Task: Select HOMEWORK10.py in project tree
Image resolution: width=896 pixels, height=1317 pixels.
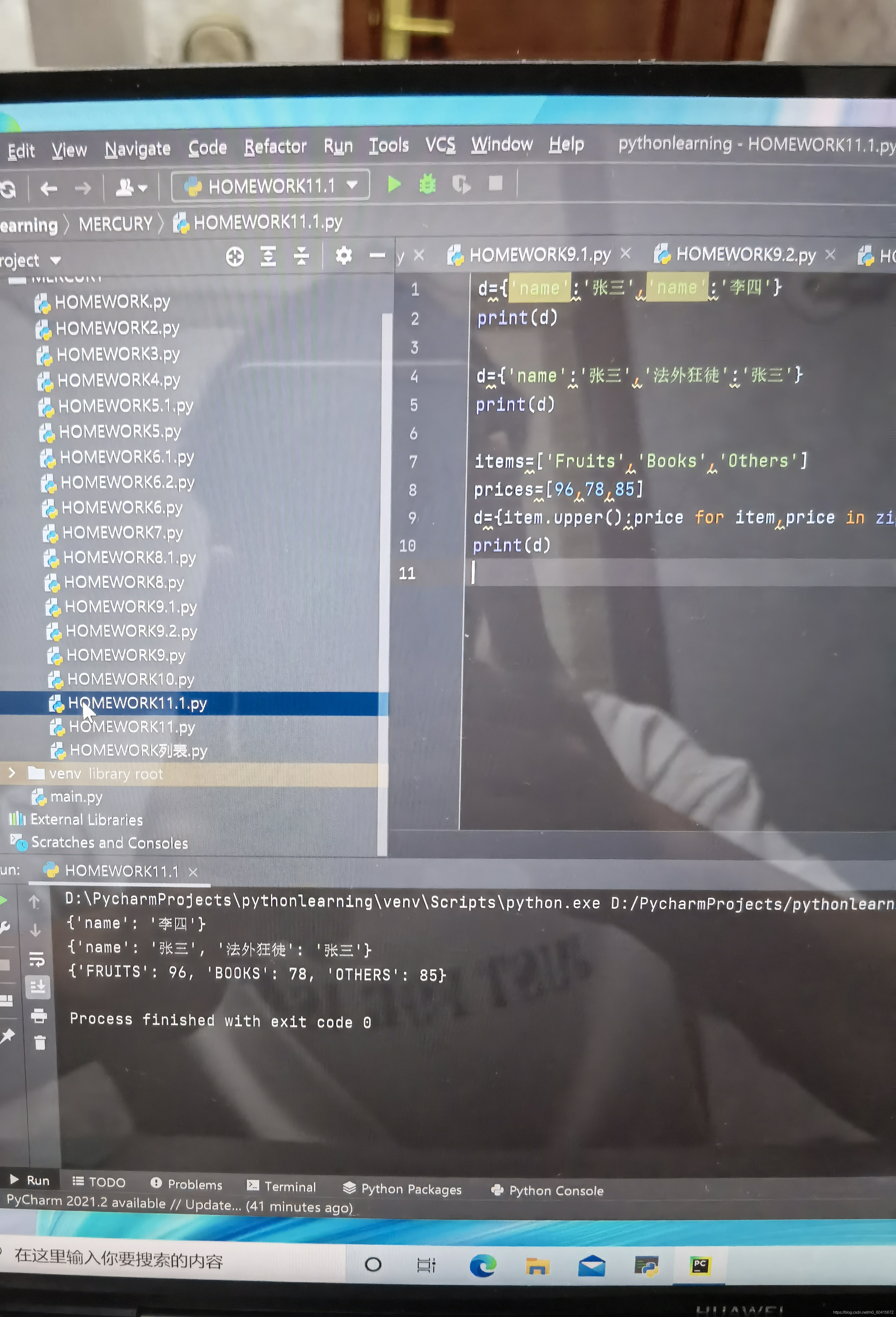Action: pyautogui.click(x=121, y=679)
